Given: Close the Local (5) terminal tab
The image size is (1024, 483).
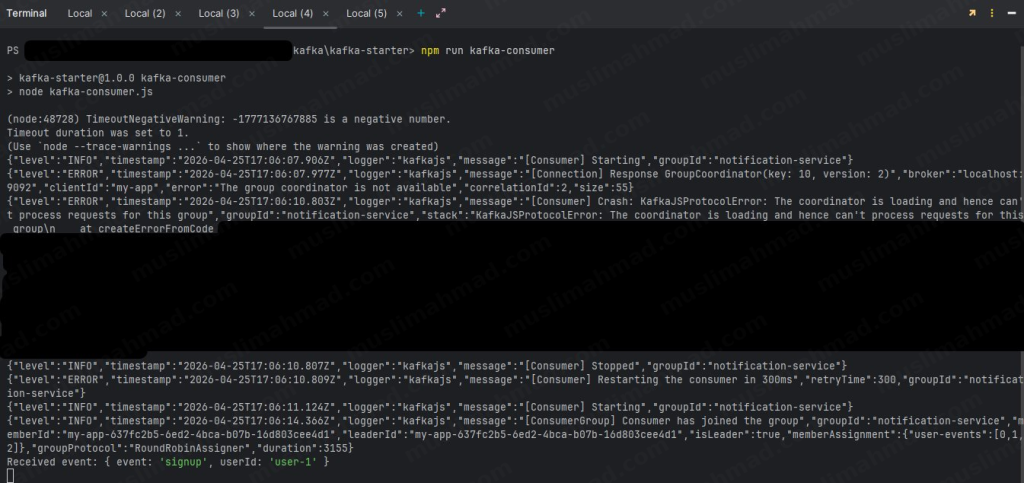Looking at the screenshot, I should [x=400, y=14].
